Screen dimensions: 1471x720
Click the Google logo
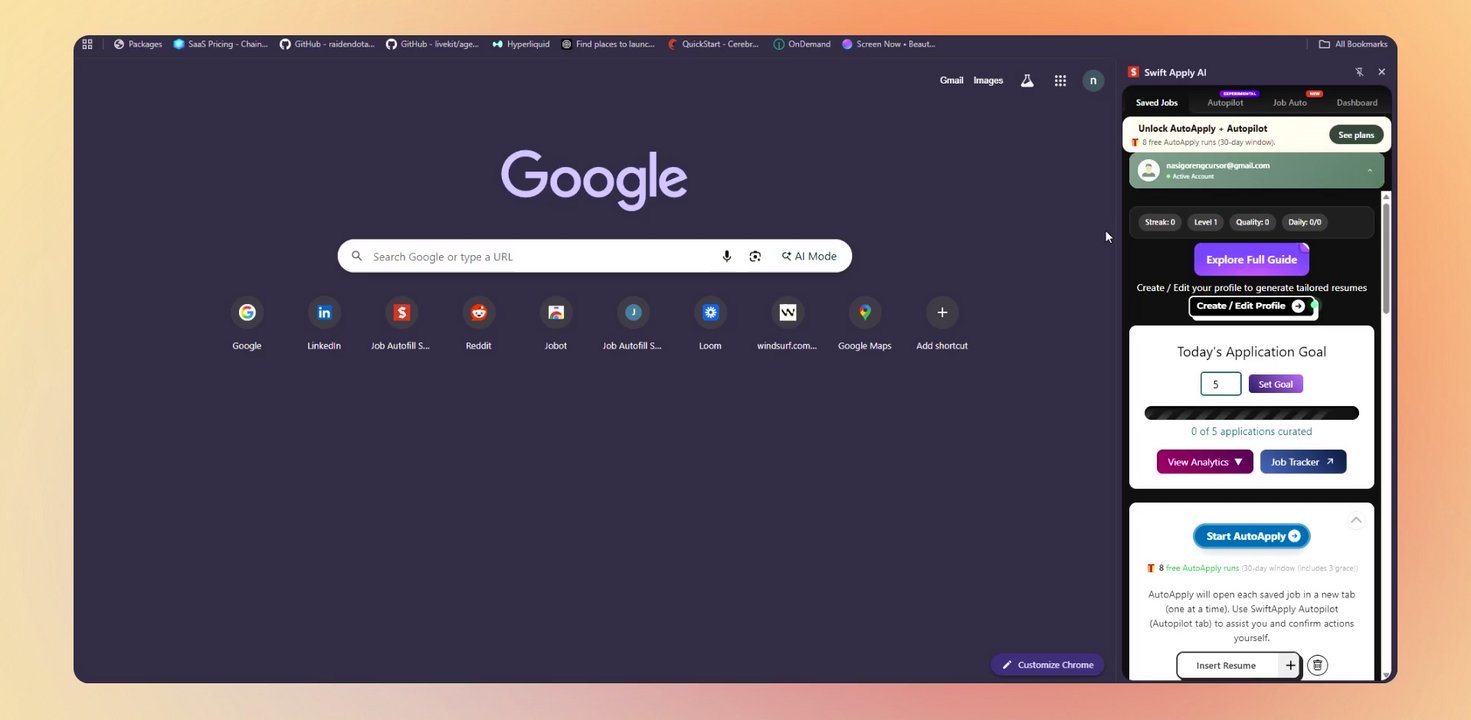coord(594,180)
